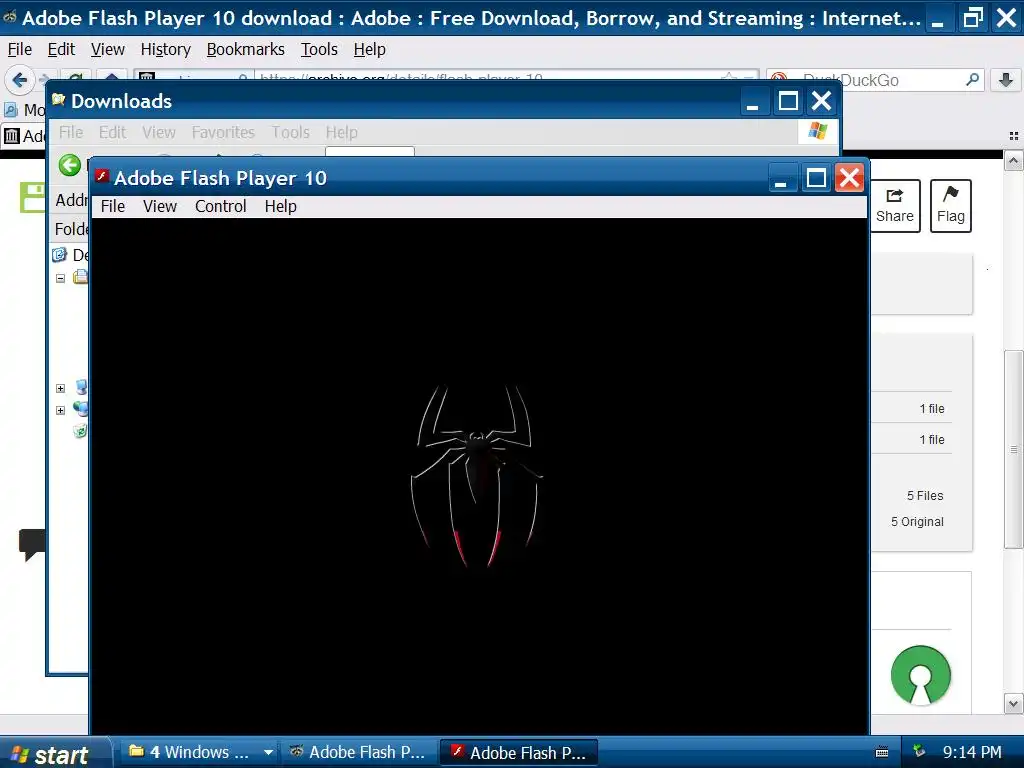The image size is (1024, 768).
Task: Open the taskbar group dropdown arrow
Action: point(268,752)
